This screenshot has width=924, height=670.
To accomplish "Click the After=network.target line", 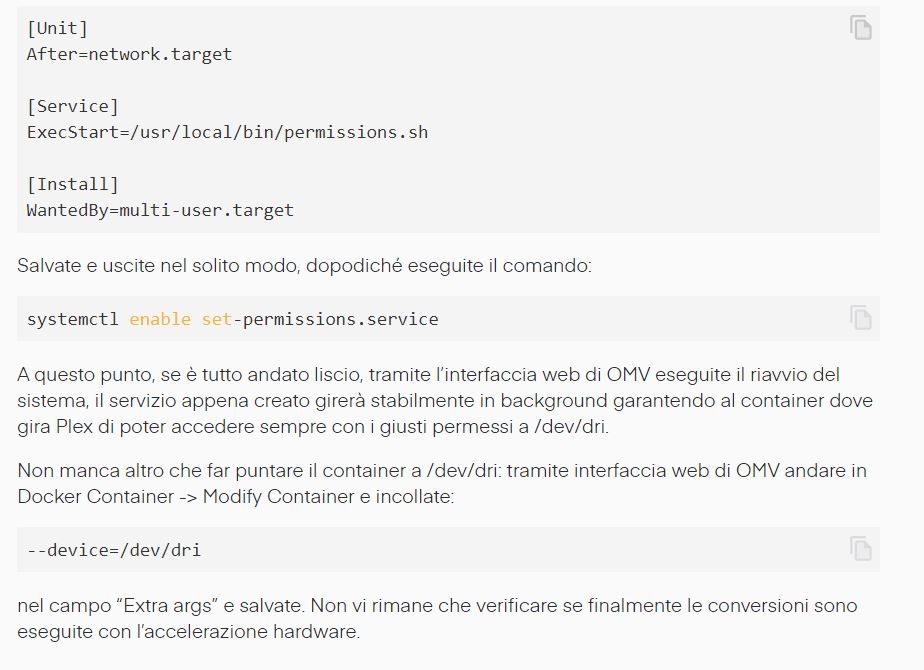I will pyautogui.click(x=130, y=54).
